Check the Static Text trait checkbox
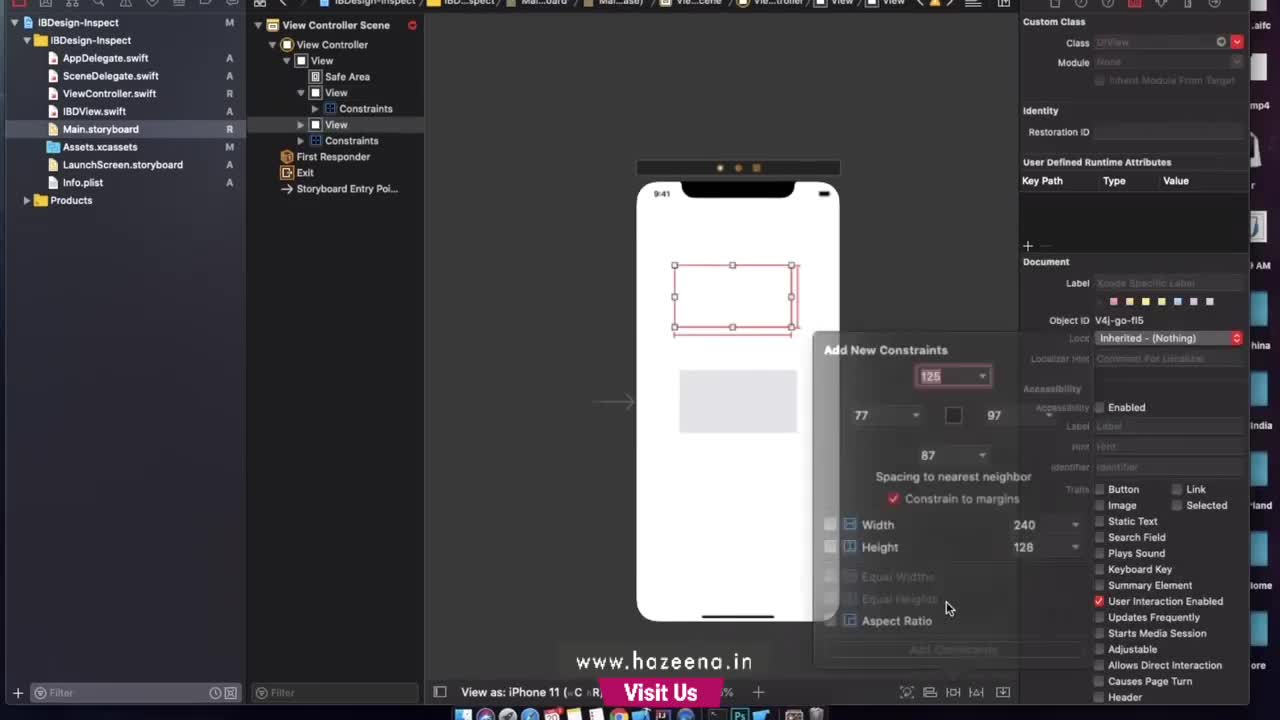Viewport: 1280px width, 720px height. click(x=1099, y=522)
